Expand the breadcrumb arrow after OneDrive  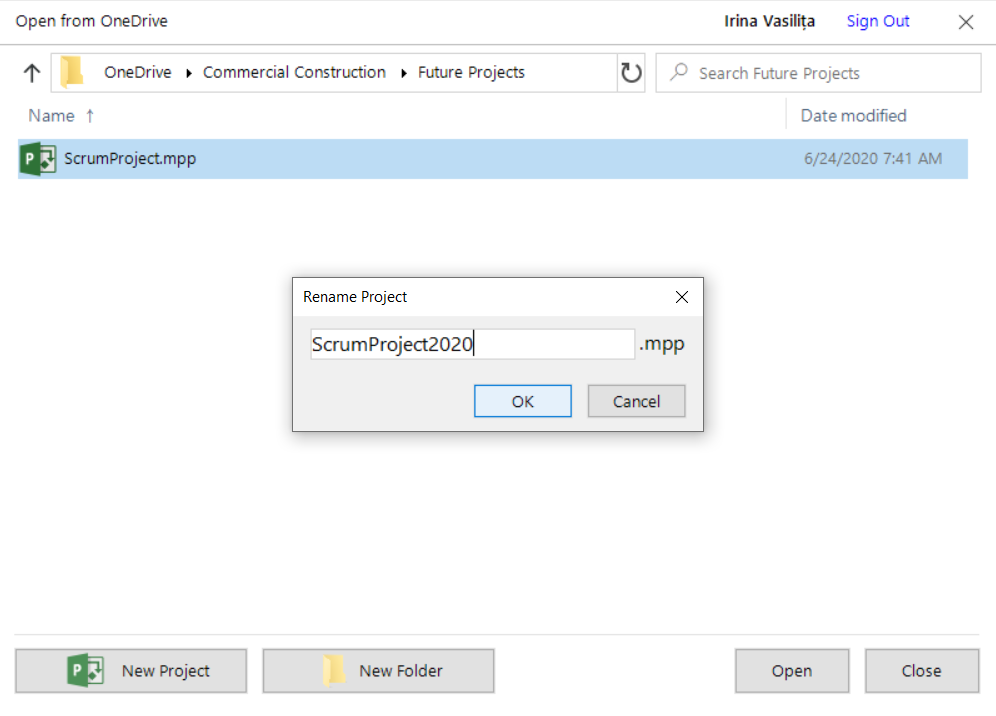[188, 73]
